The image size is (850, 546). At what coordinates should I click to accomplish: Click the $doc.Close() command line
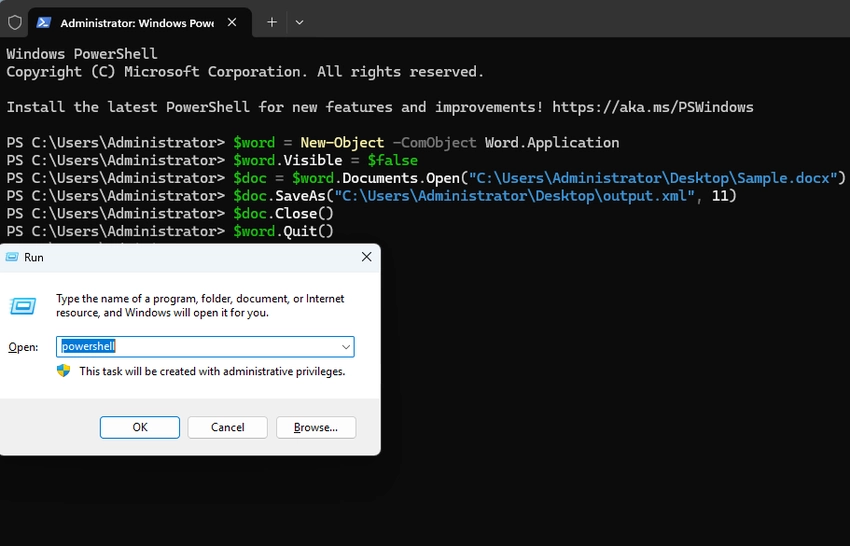point(284,214)
